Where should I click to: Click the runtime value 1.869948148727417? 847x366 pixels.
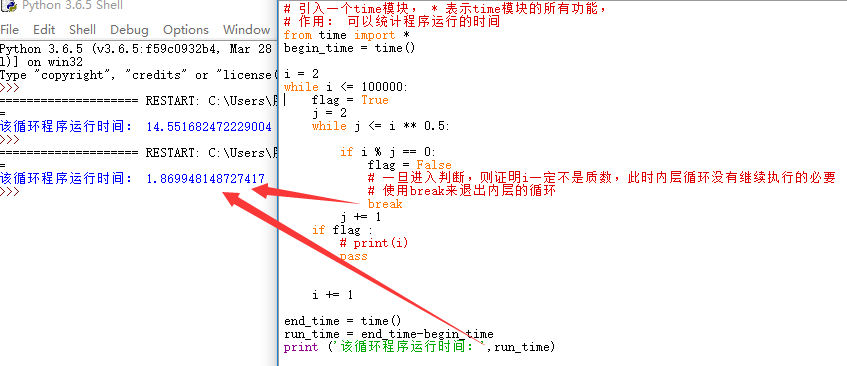(205, 178)
